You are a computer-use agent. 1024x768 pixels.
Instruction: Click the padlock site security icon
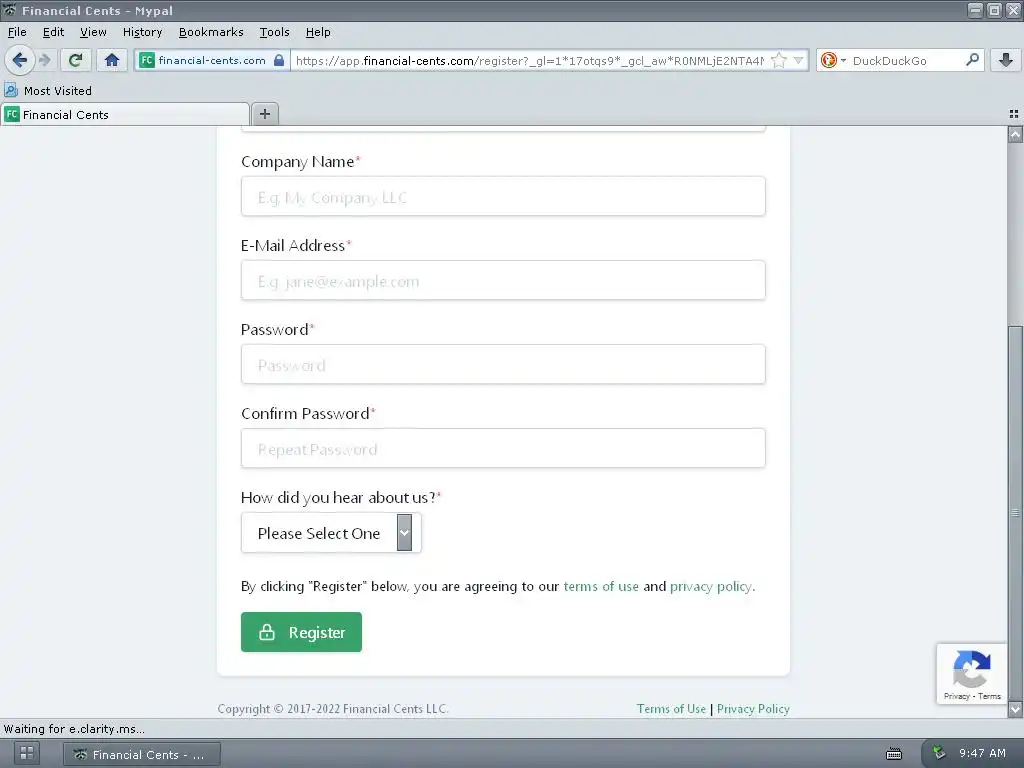coord(279,60)
